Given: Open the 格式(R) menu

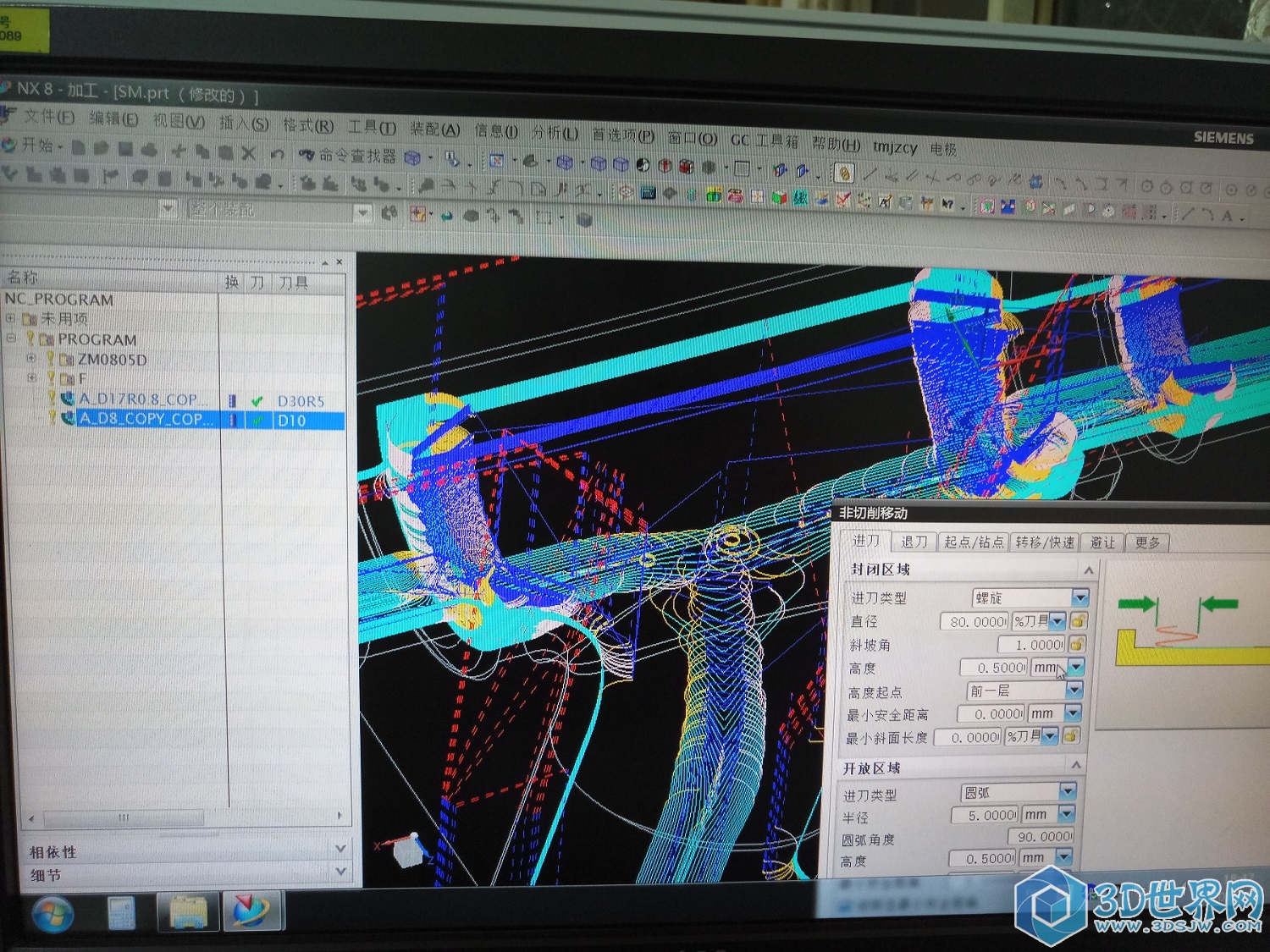Looking at the screenshot, I should point(308,125).
